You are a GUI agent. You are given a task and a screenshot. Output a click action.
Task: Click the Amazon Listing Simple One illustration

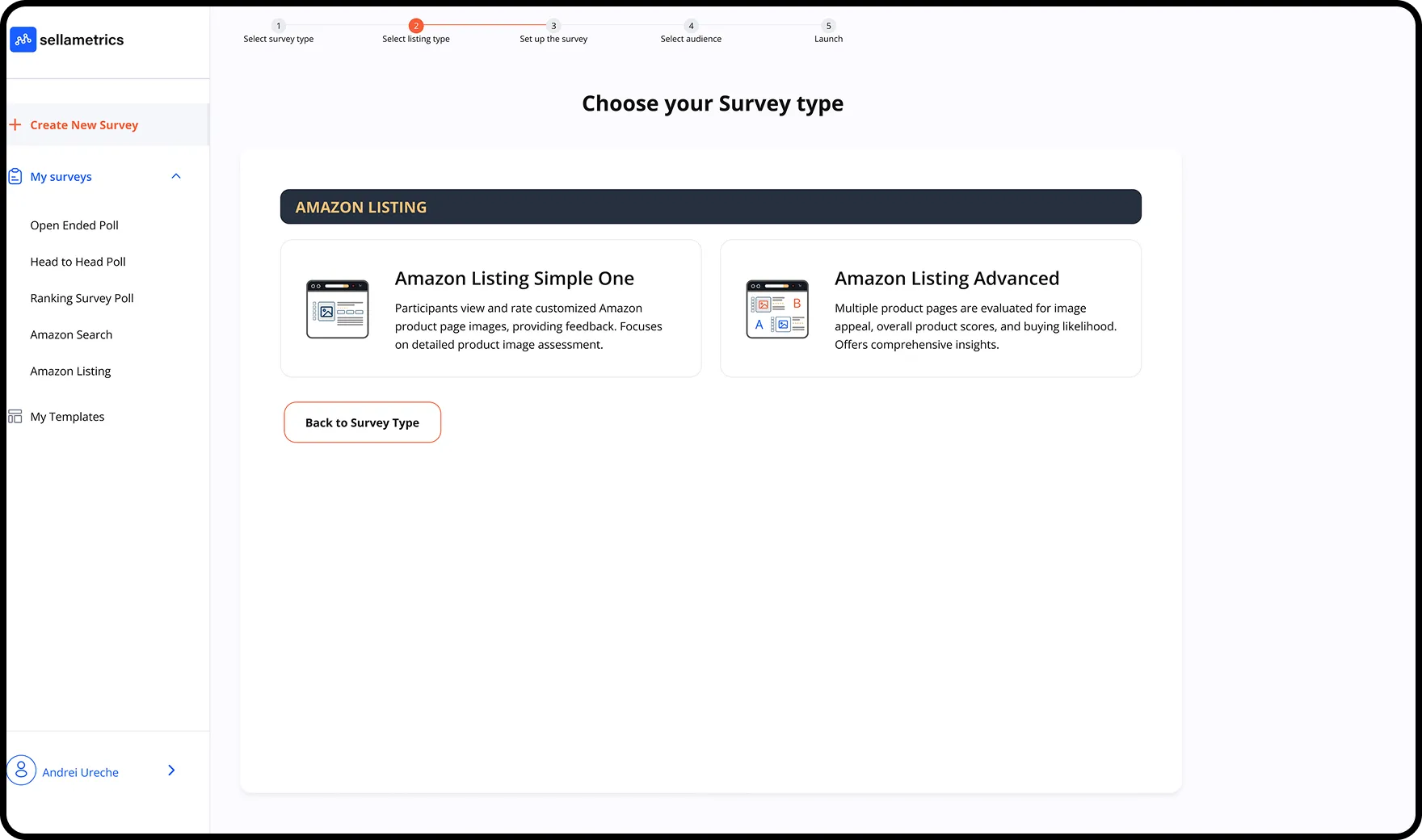coord(338,309)
